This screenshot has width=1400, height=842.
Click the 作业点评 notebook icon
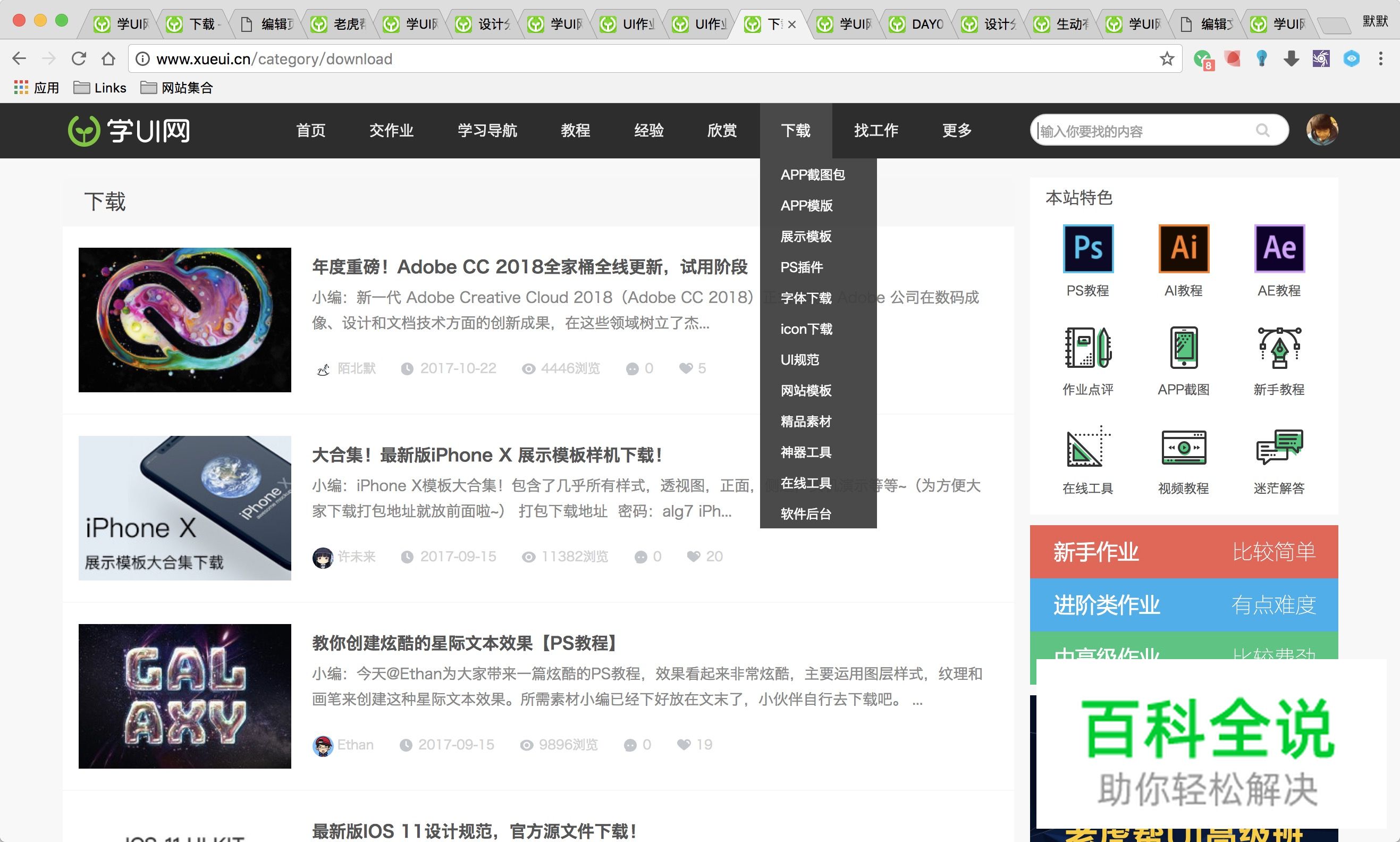pos(1087,347)
